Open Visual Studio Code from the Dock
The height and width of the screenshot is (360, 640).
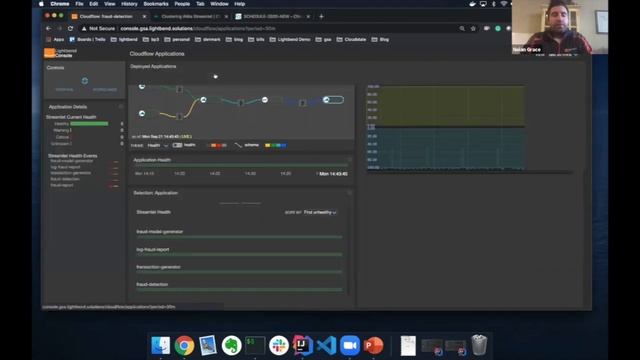pos(326,345)
